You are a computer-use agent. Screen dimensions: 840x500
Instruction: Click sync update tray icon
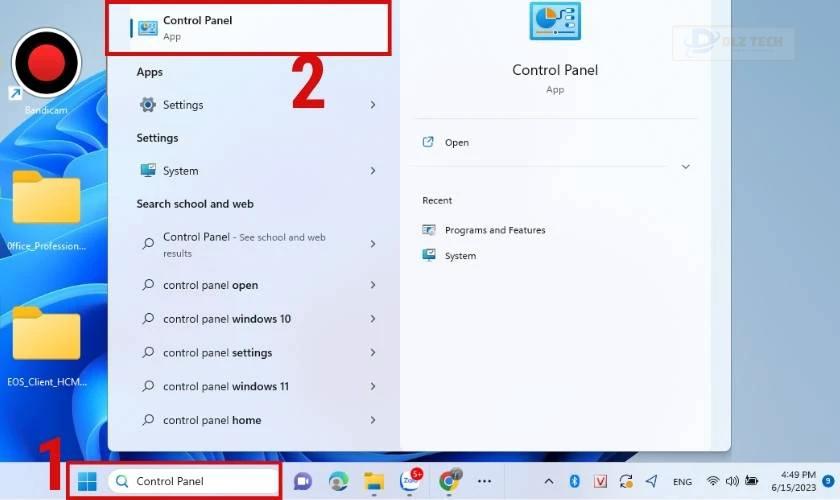626,481
